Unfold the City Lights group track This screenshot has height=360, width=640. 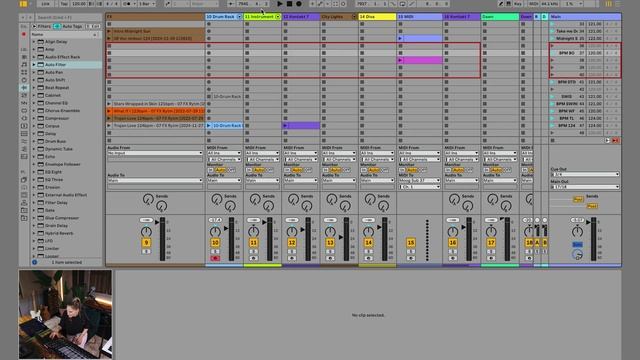(x=354, y=17)
